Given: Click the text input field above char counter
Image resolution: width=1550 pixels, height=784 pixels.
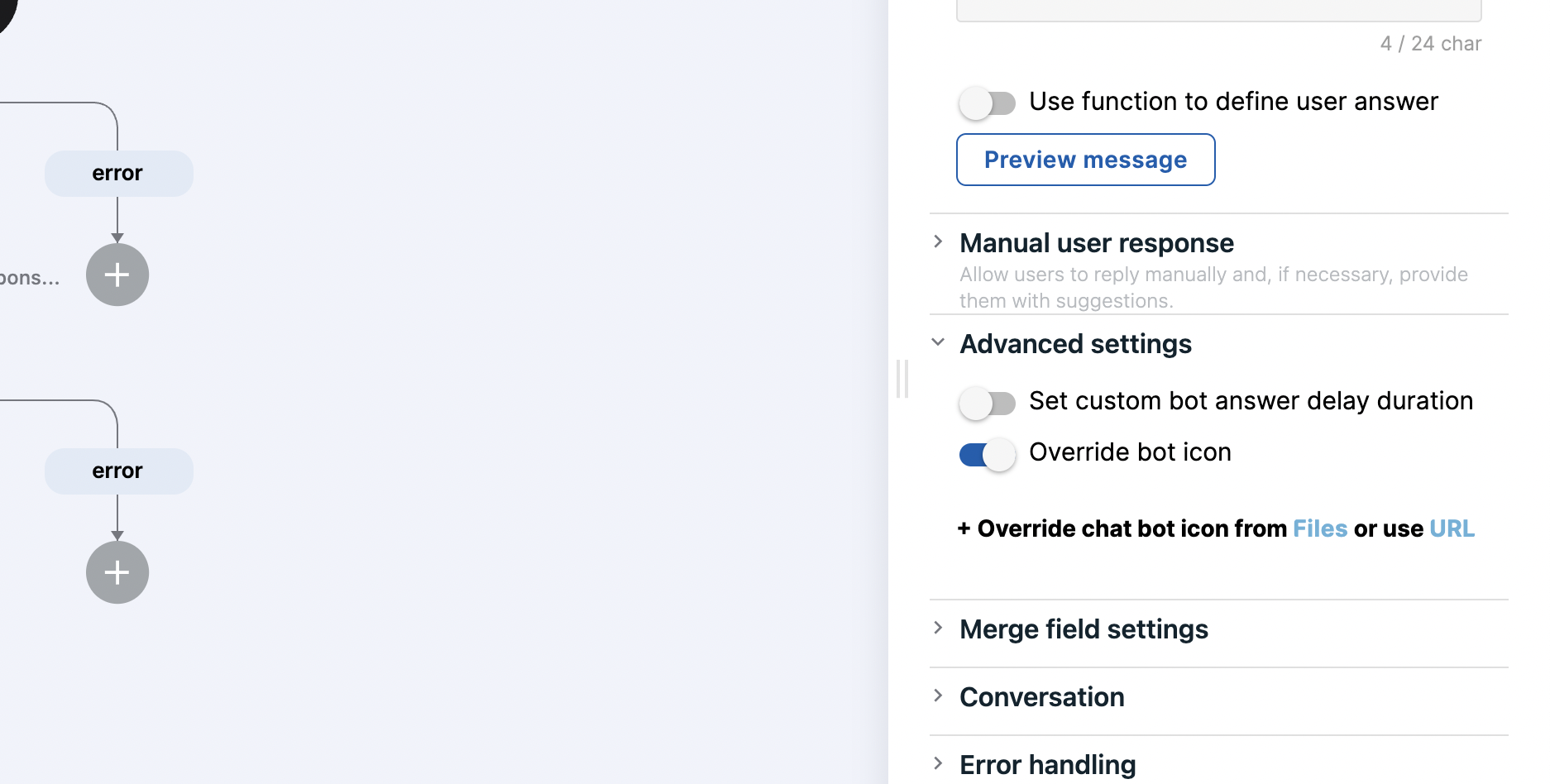Looking at the screenshot, I should point(1218,11).
